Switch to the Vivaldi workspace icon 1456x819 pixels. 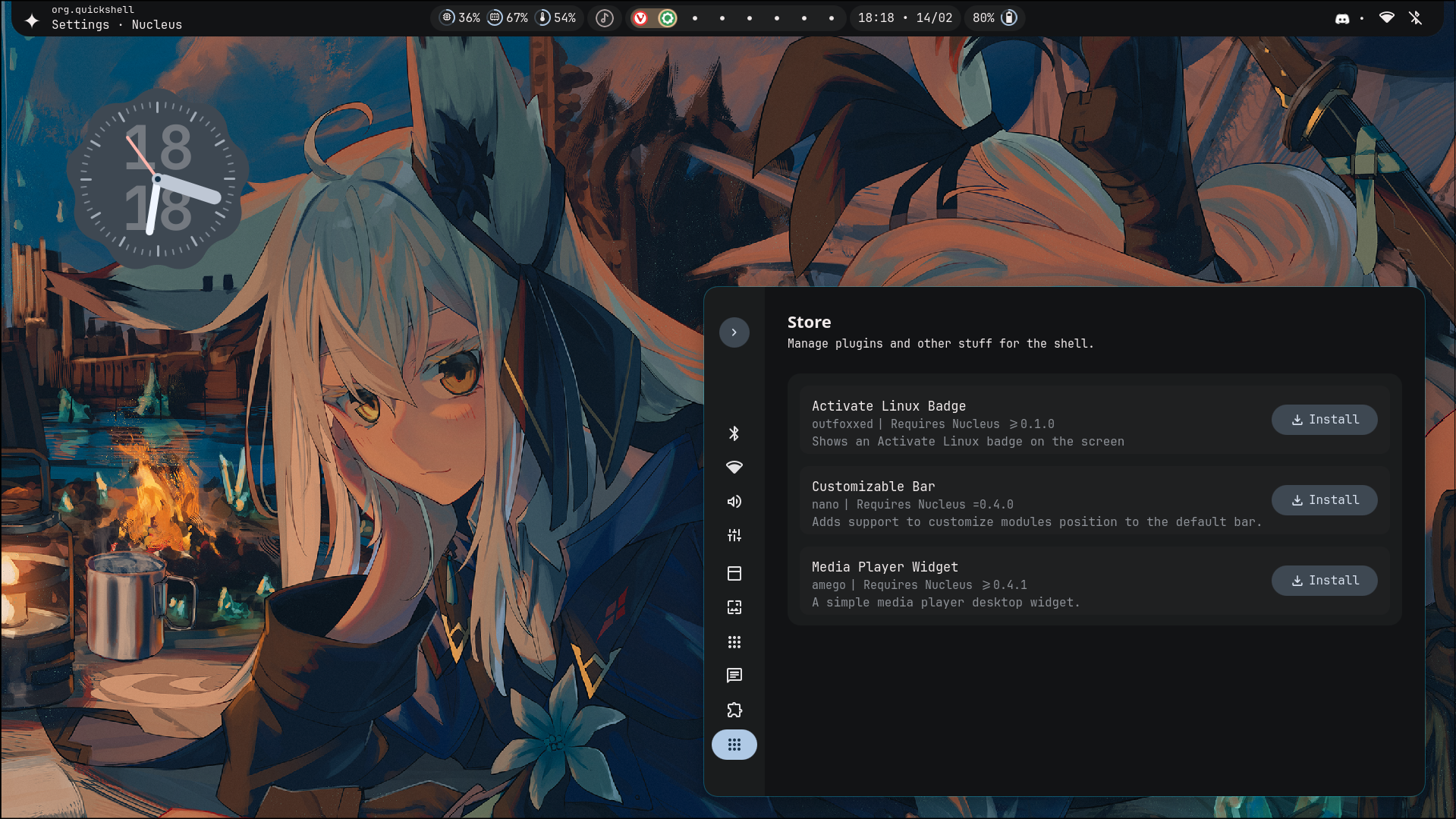tap(640, 18)
